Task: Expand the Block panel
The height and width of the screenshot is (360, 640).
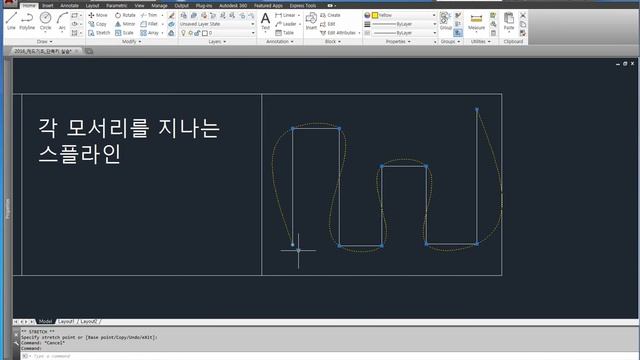Action: point(333,42)
